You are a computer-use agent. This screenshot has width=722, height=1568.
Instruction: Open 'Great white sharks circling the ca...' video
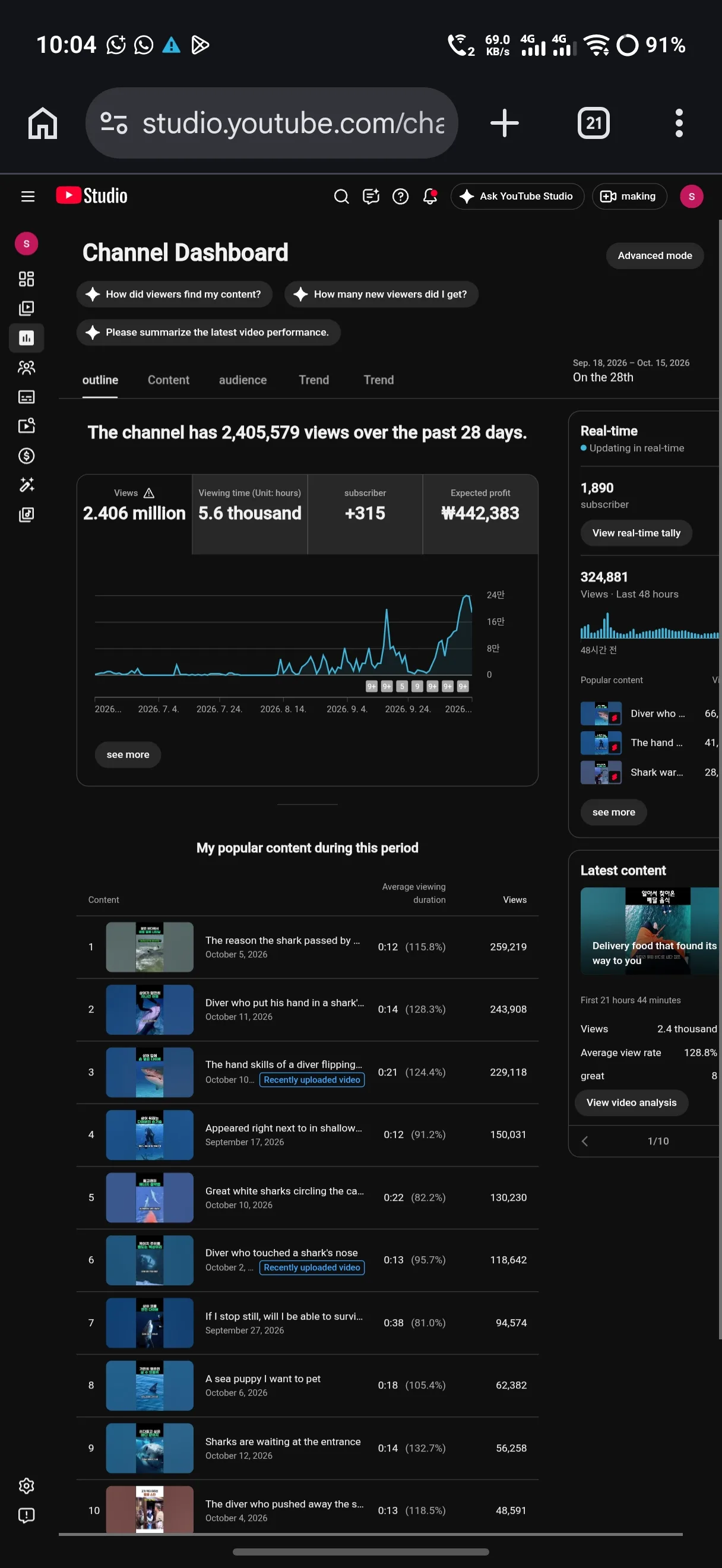coord(307,1197)
